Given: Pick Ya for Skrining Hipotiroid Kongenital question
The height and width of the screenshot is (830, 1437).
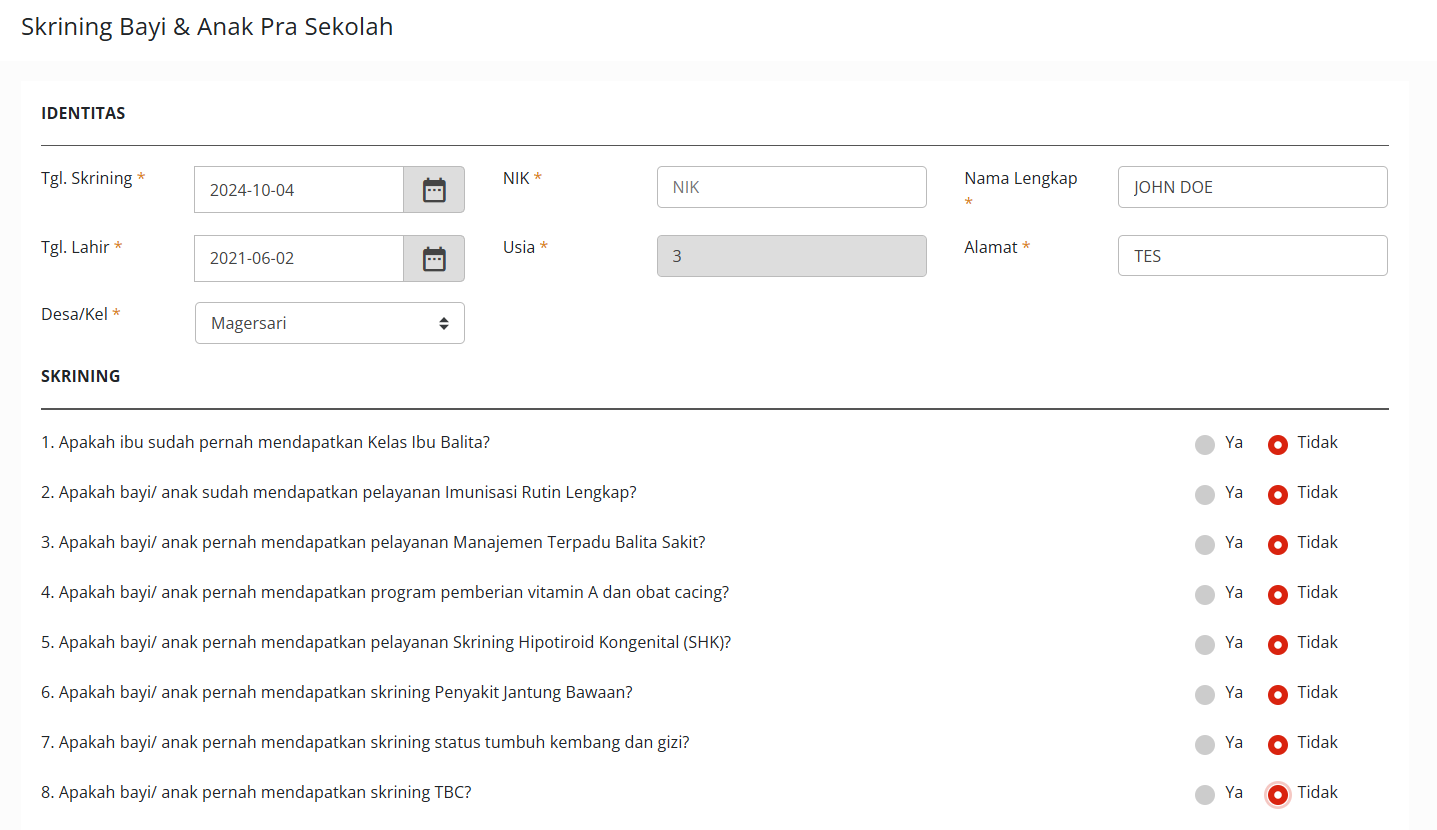Looking at the screenshot, I should click(1205, 644).
